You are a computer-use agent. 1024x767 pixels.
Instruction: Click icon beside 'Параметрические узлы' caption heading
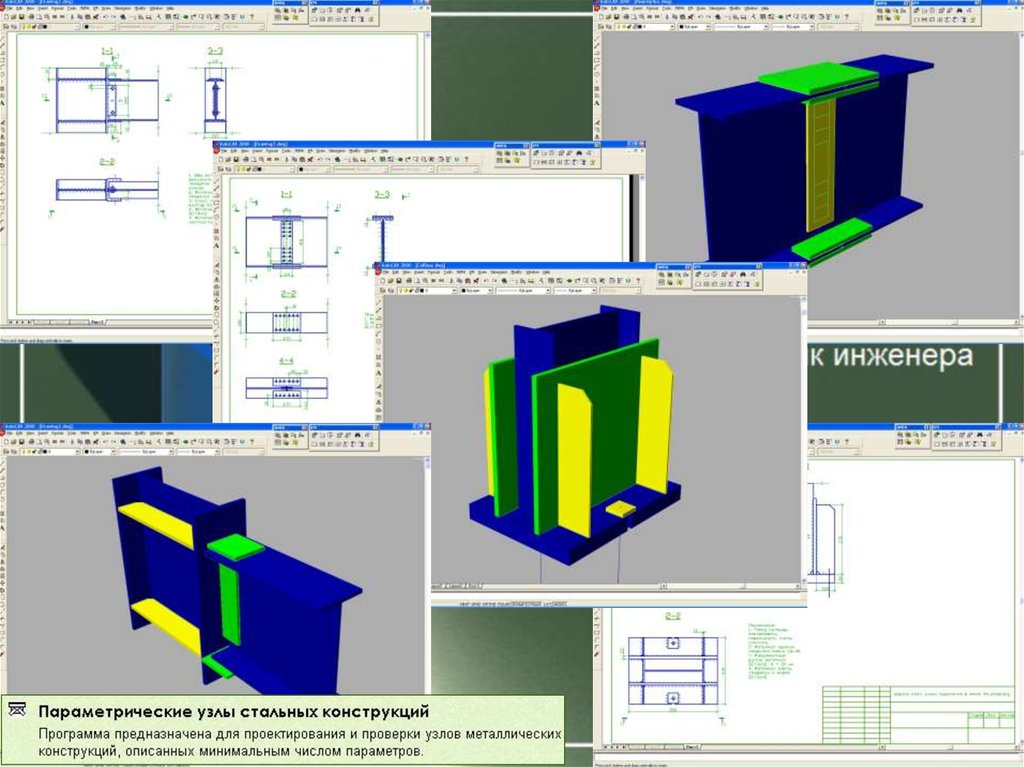[x=17, y=711]
